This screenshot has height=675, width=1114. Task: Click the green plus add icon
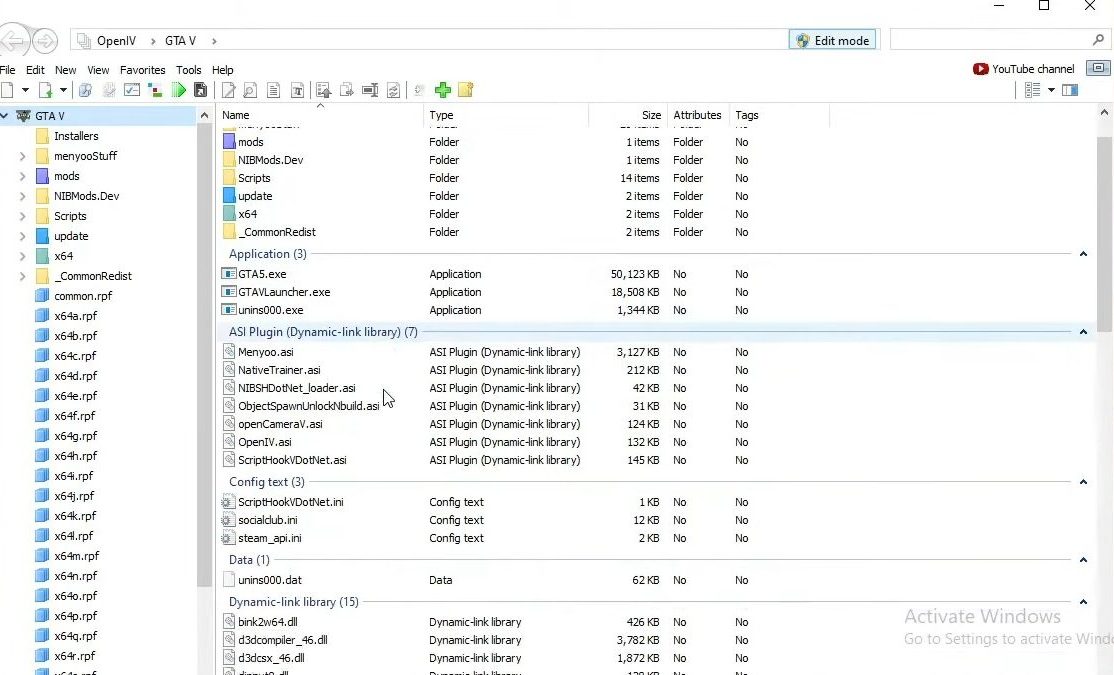click(443, 90)
